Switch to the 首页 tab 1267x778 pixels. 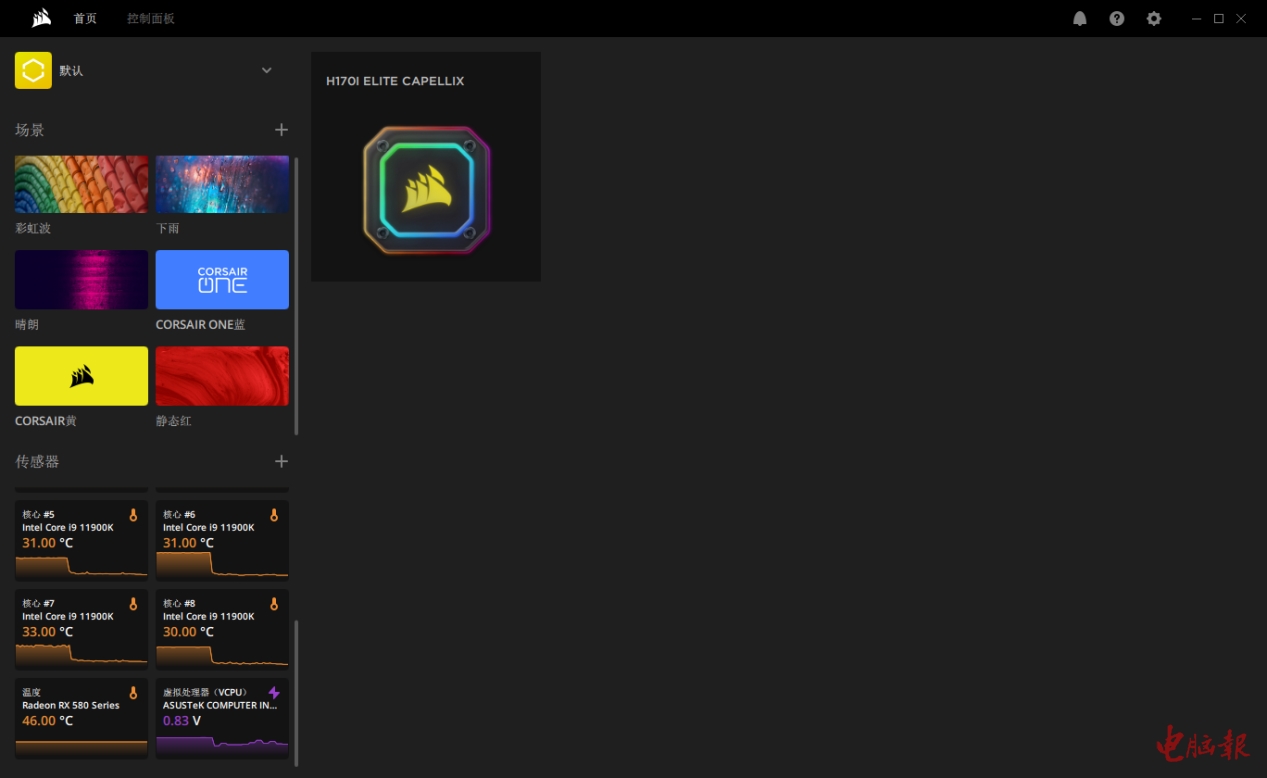click(x=85, y=19)
